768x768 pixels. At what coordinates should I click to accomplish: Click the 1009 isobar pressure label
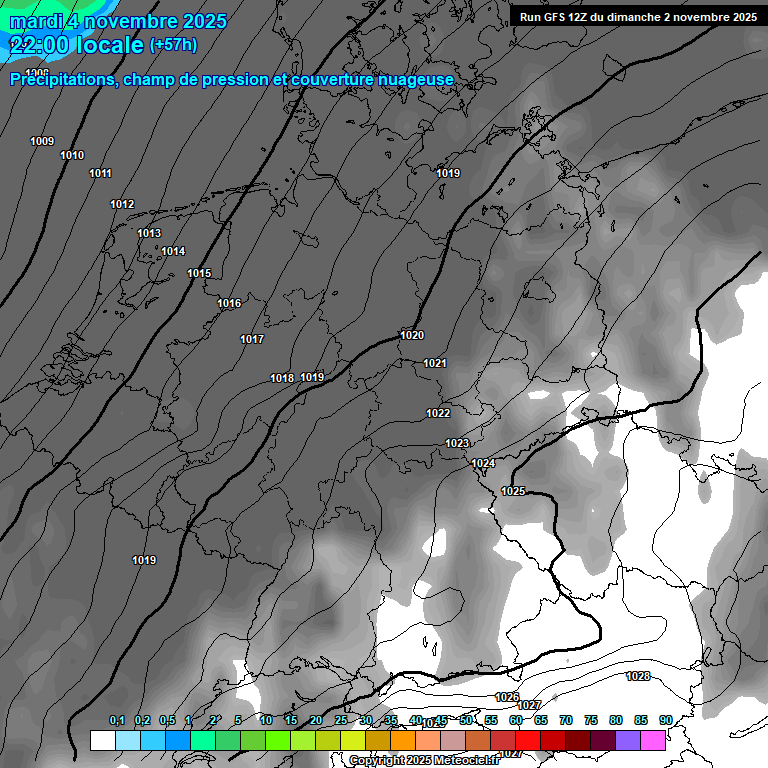(x=42, y=141)
